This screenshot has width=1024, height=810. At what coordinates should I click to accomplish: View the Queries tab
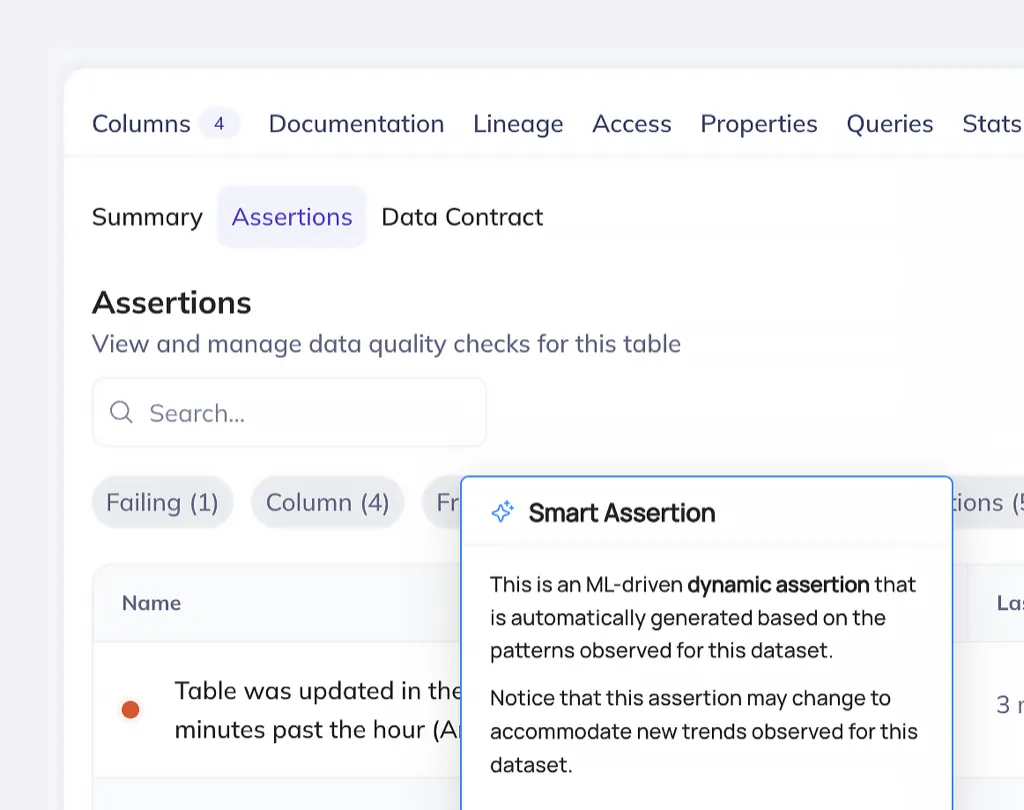click(890, 124)
